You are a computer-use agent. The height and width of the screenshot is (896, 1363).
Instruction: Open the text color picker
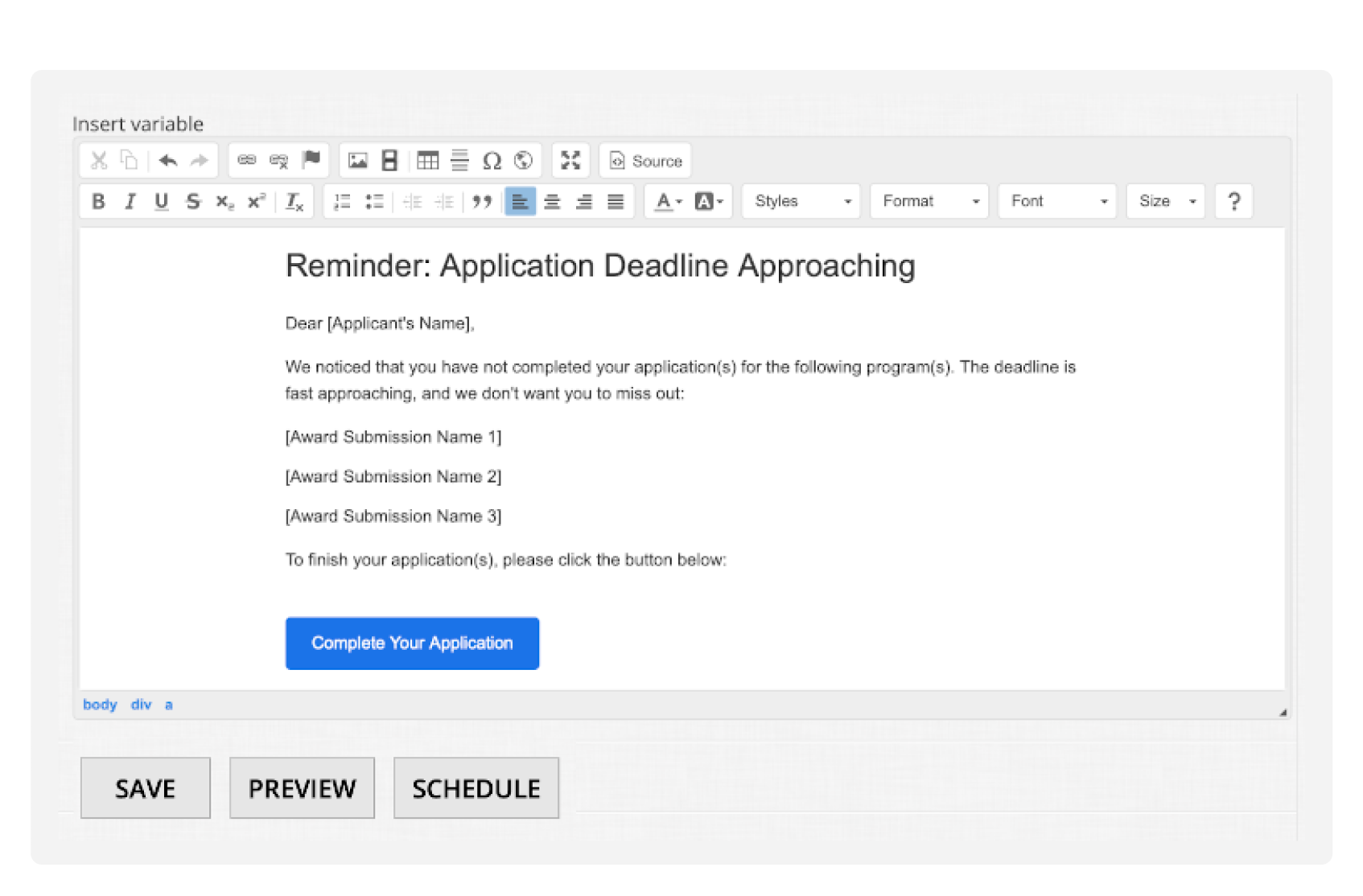point(667,201)
